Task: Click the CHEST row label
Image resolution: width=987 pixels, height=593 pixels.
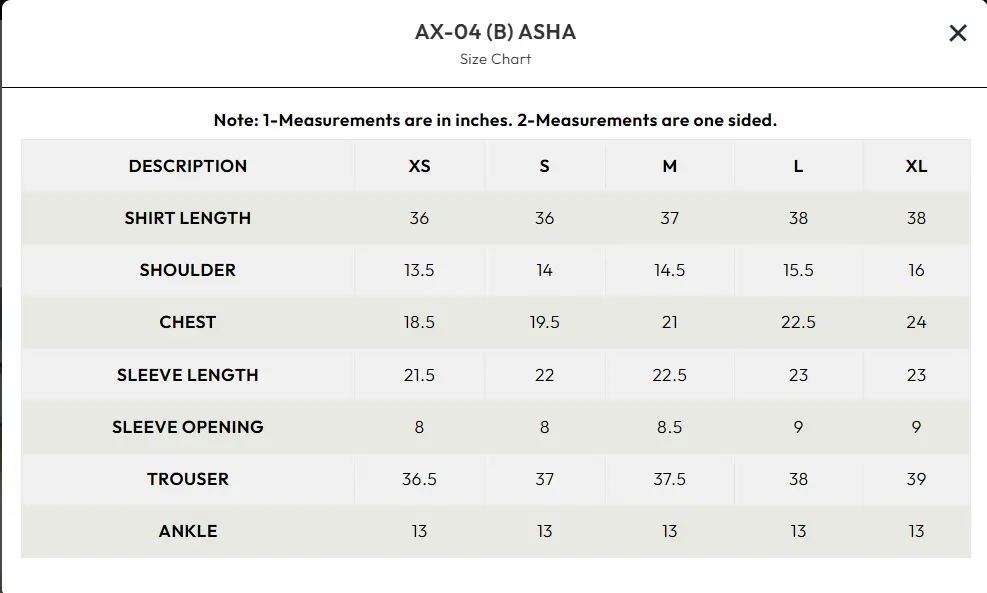Action: point(188,322)
